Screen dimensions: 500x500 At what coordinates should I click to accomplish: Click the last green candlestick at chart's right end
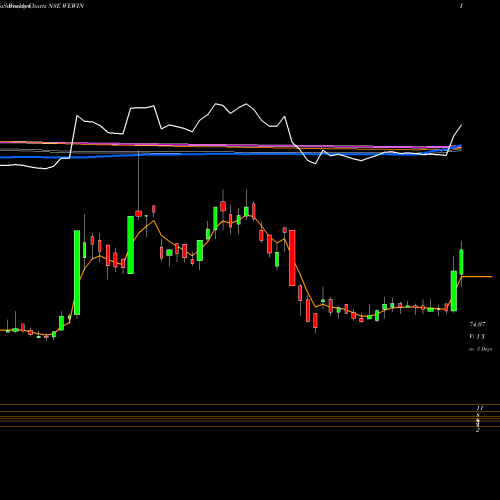(462, 262)
